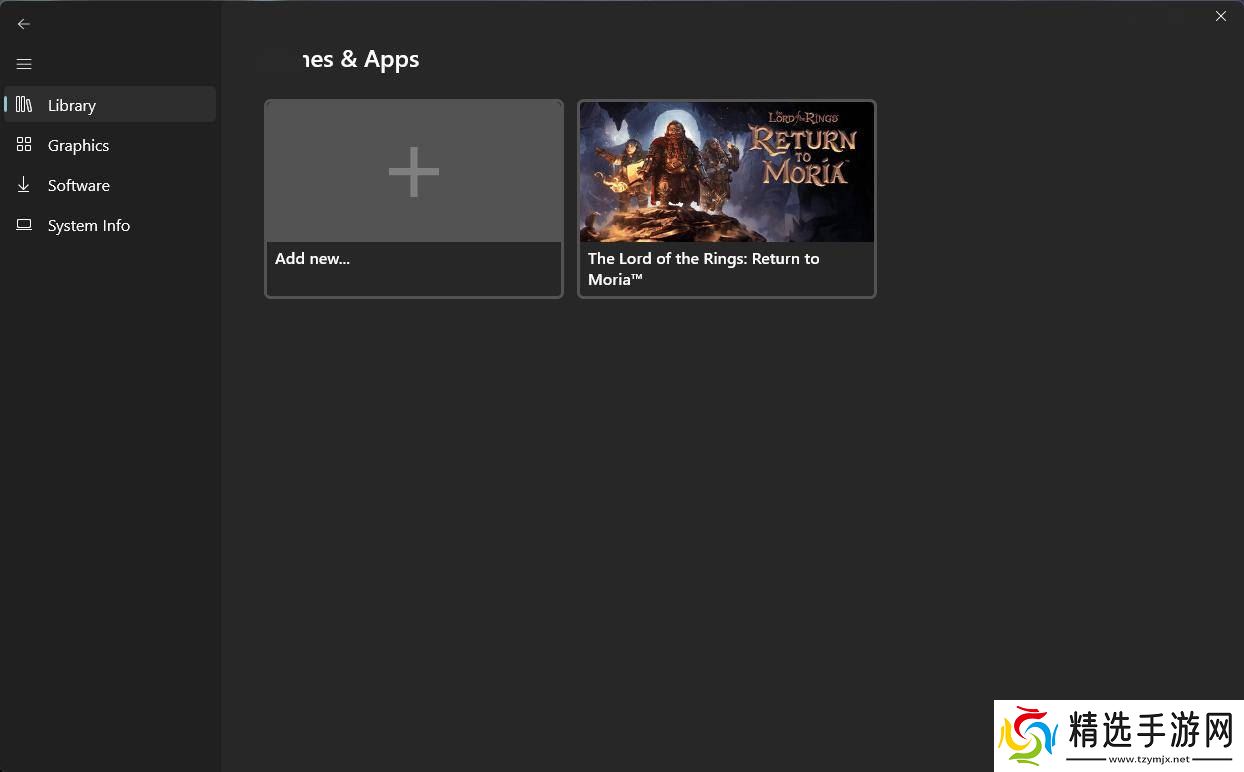Go to the Software page label
This screenshot has width=1244, height=772.
(78, 185)
